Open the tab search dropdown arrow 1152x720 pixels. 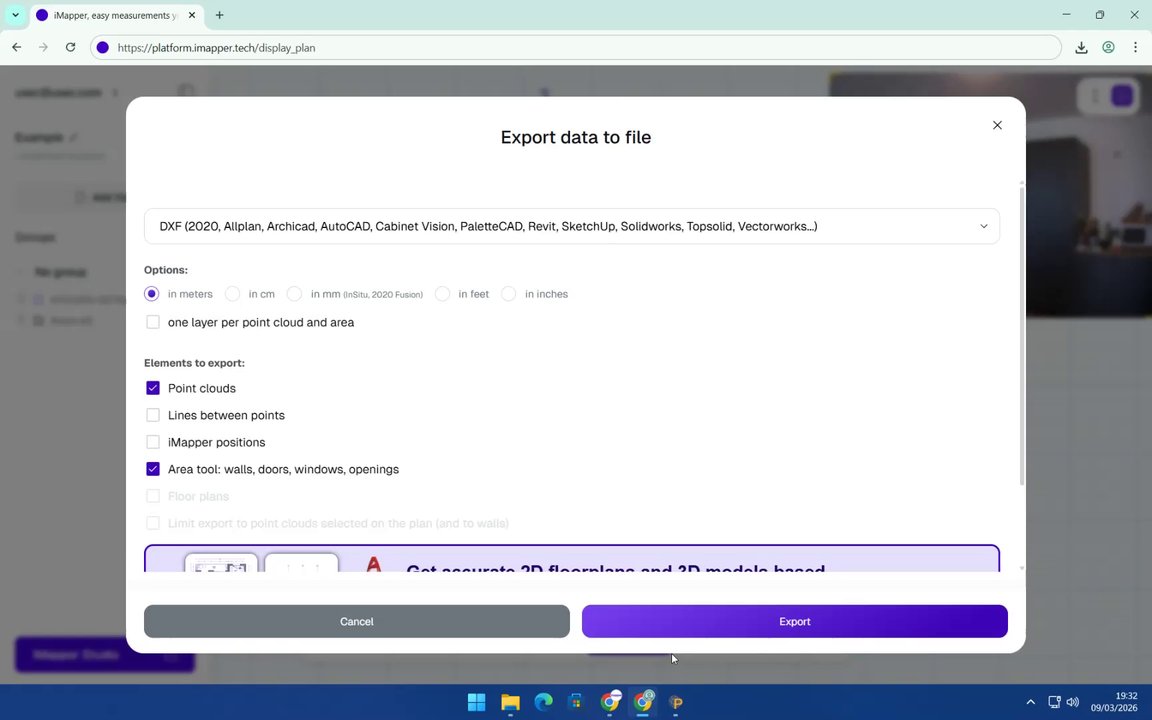point(15,15)
